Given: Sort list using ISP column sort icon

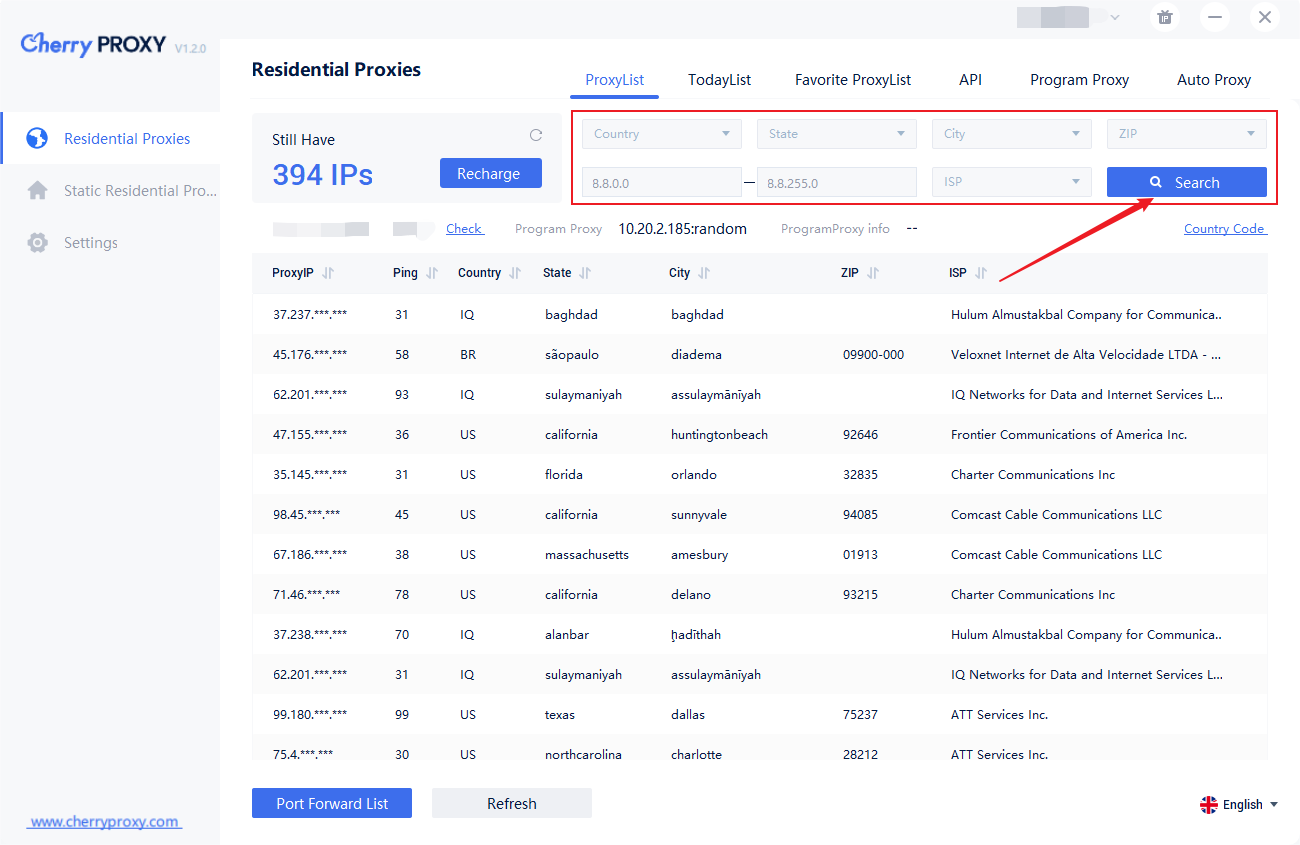Looking at the screenshot, I should click(981, 273).
